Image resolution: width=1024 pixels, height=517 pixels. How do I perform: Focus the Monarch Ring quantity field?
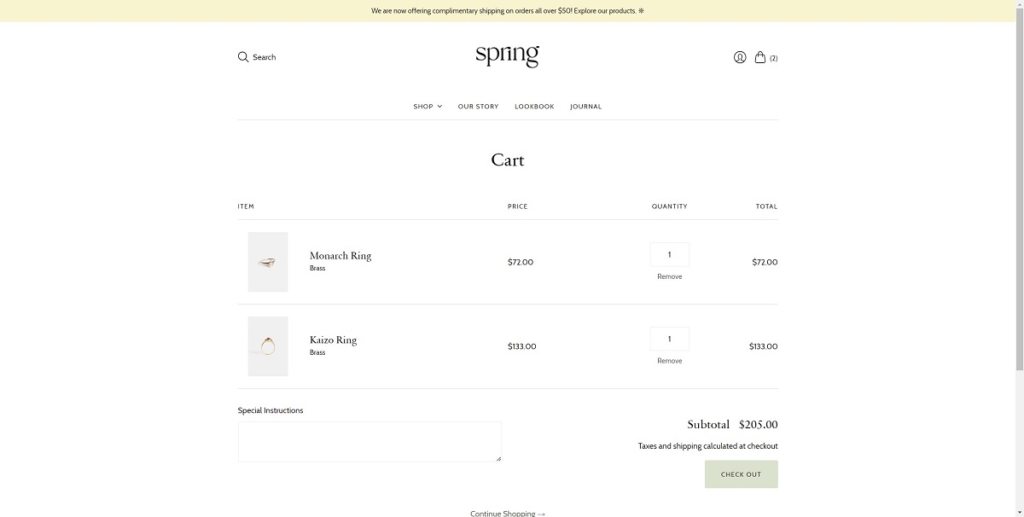(669, 255)
